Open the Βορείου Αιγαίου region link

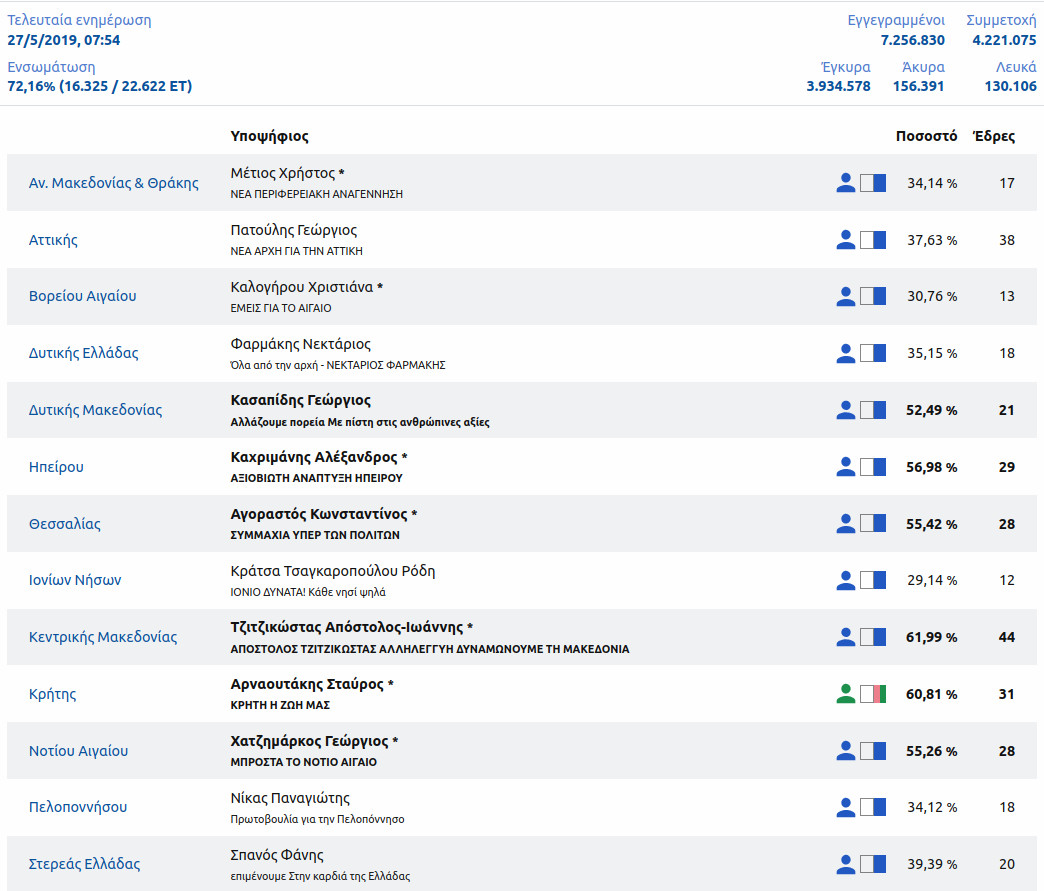point(83,296)
